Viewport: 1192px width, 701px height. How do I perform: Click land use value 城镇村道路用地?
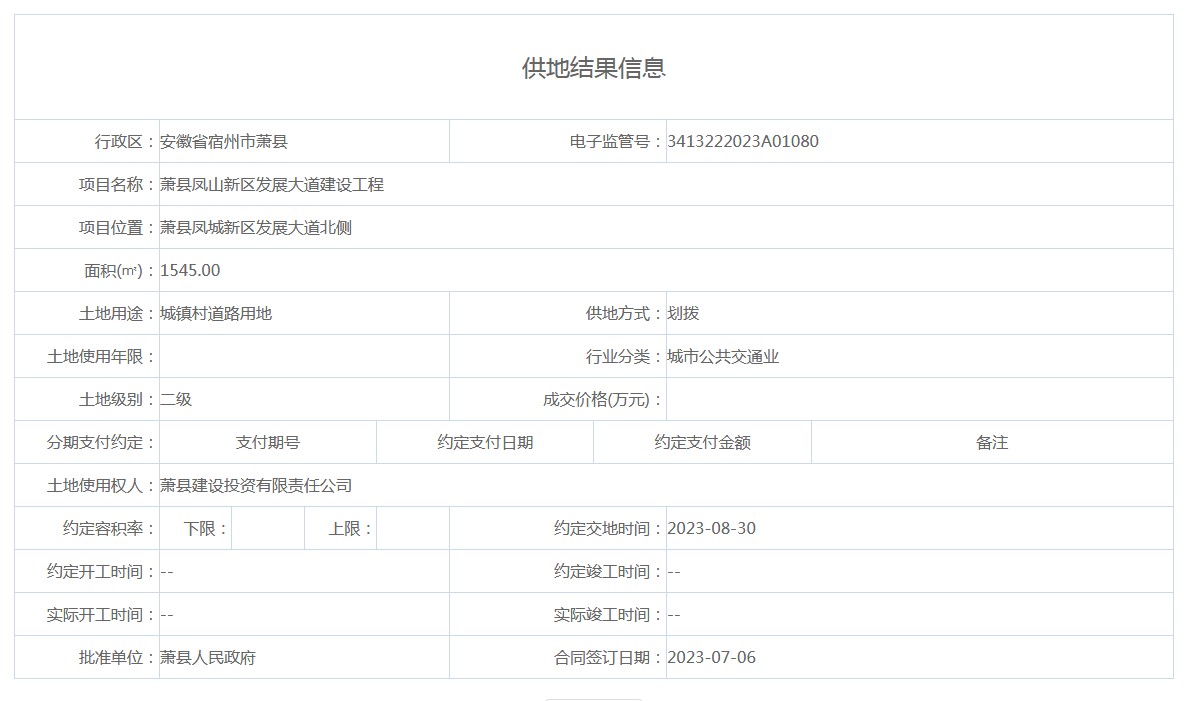click(216, 314)
